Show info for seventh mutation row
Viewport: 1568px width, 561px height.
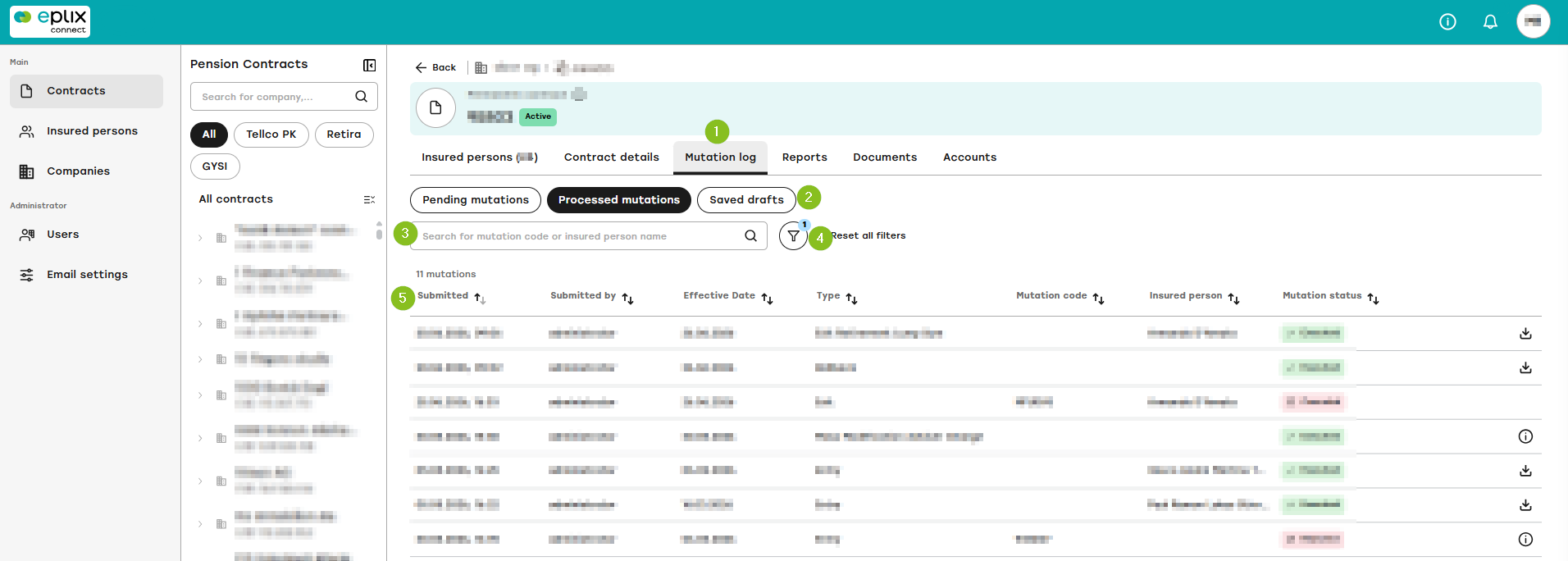point(1525,540)
